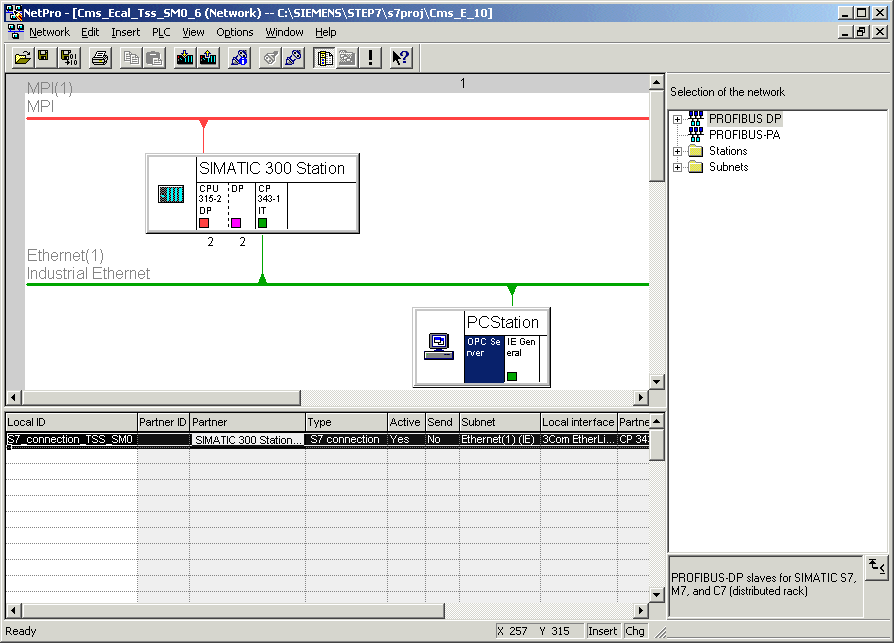
Task: Click the Active column header
Action: coord(406,422)
